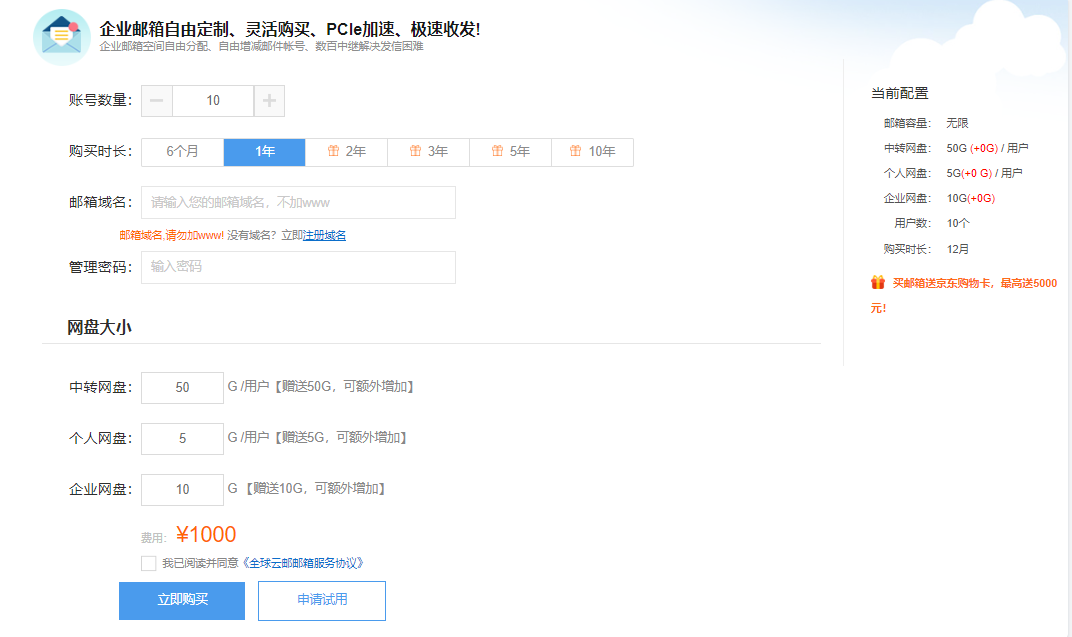
Task: Click the 申请试用 trial button
Action: tap(321, 600)
